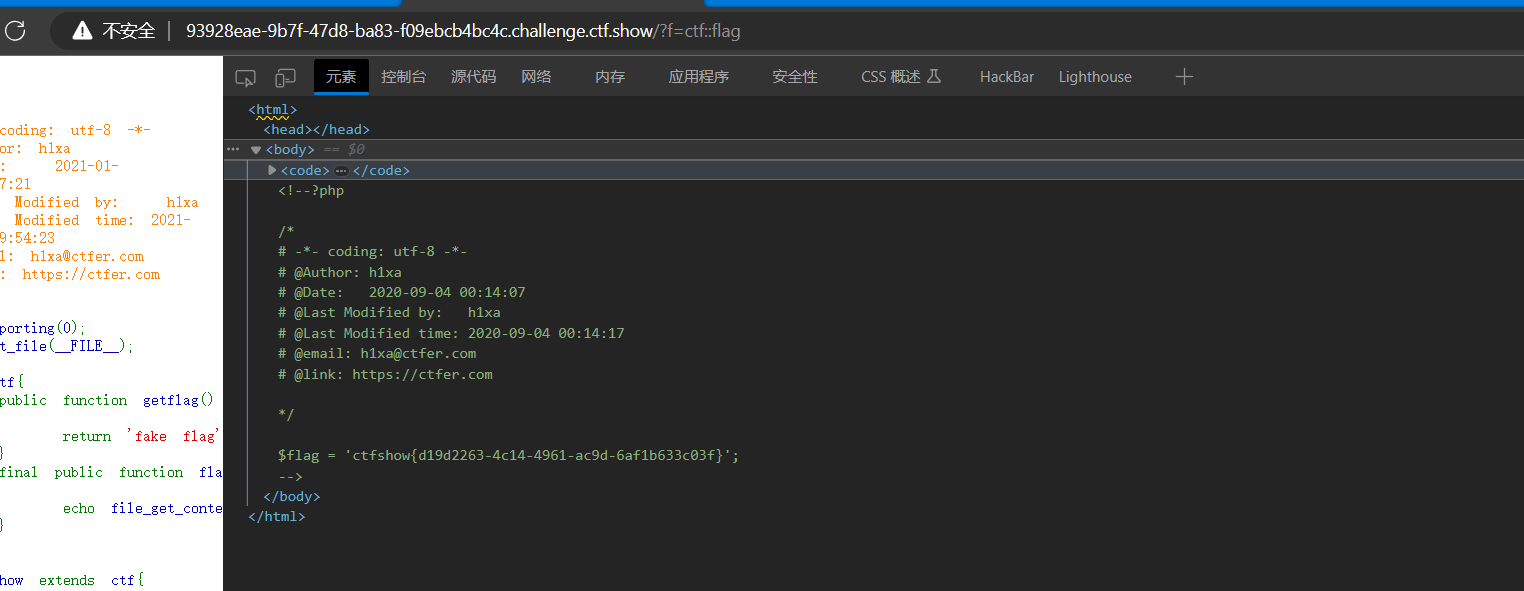Click the not-secure warning triangle icon
Screen dimensions: 1524x591
point(83,31)
